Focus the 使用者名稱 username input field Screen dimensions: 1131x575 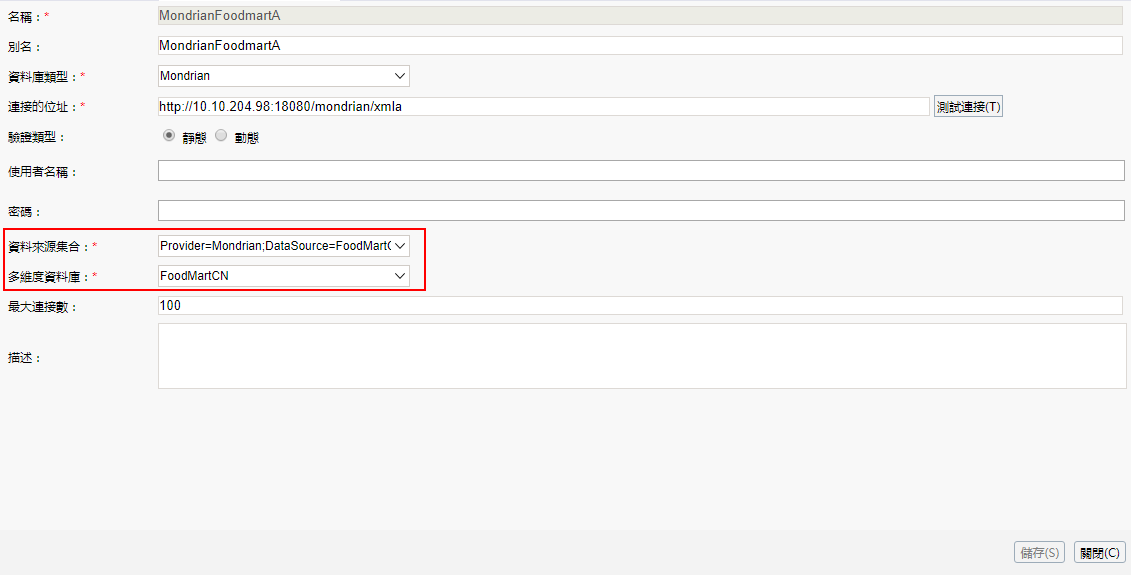point(640,171)
